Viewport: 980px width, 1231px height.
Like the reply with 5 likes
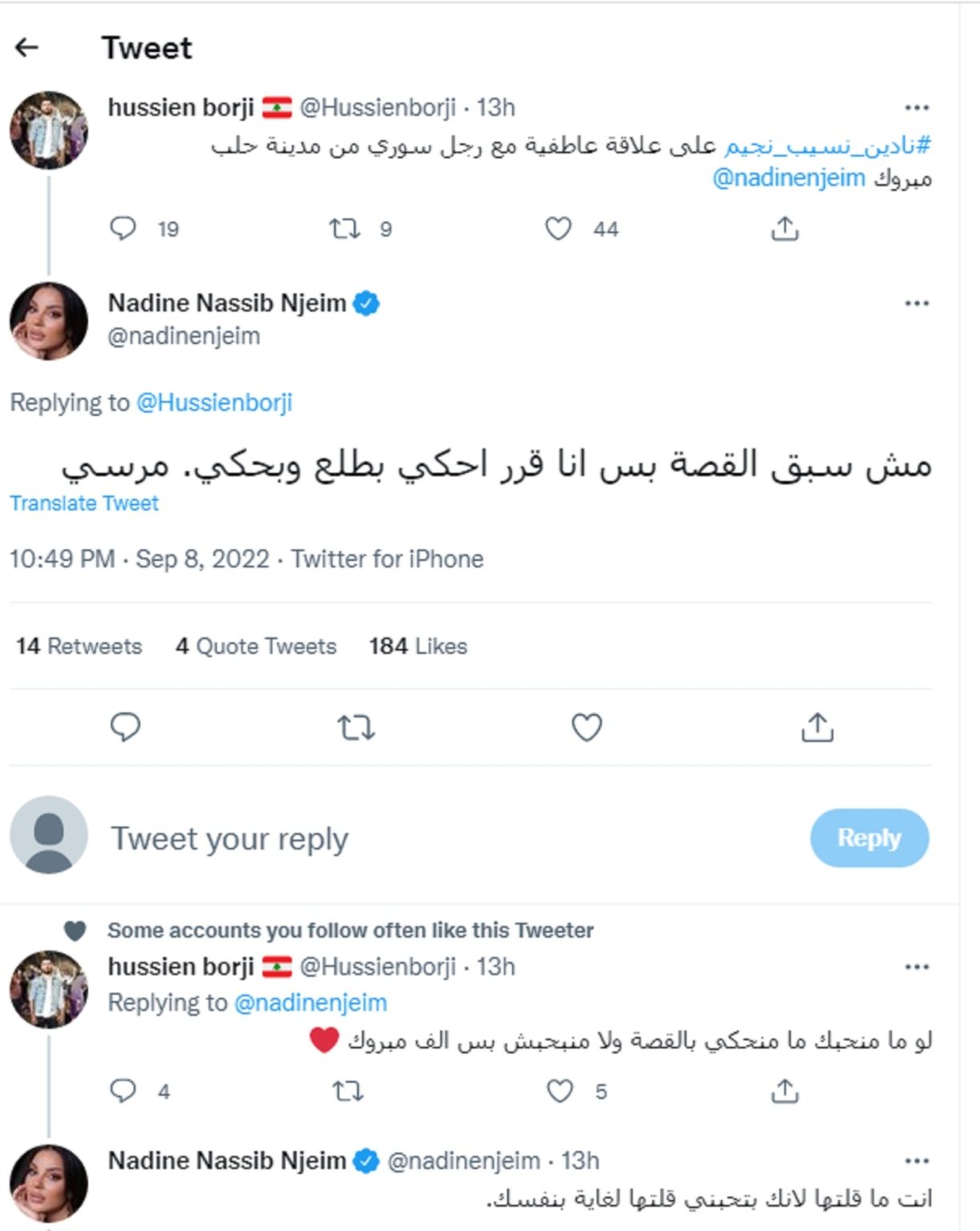pyautogui.click(x=559, y=1091)
